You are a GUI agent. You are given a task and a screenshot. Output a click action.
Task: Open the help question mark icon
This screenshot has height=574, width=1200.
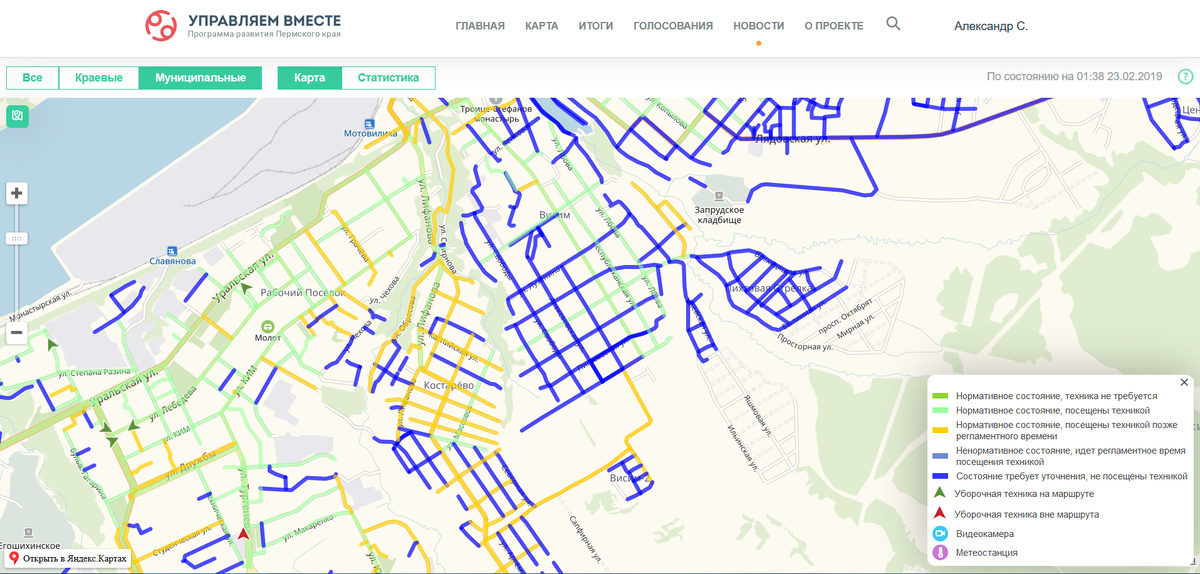[x=1186, y=76]
